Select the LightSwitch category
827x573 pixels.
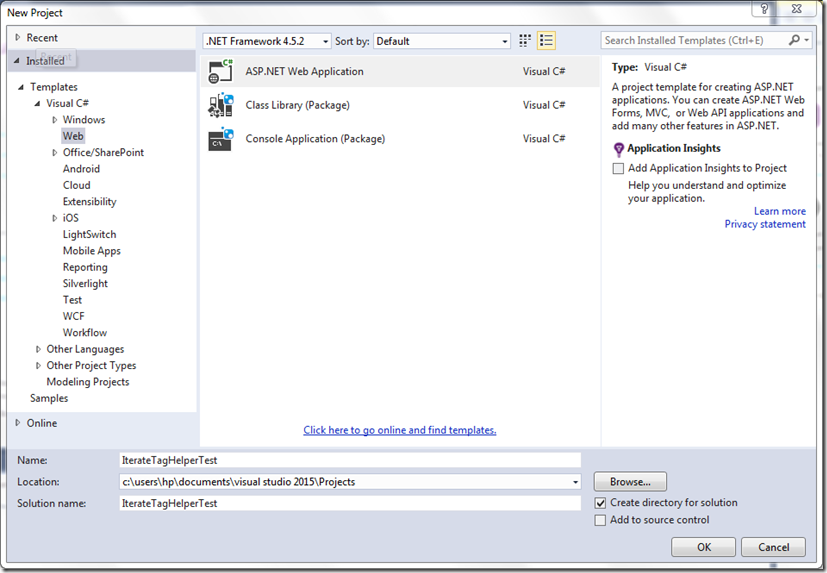[x=89, y=234]
